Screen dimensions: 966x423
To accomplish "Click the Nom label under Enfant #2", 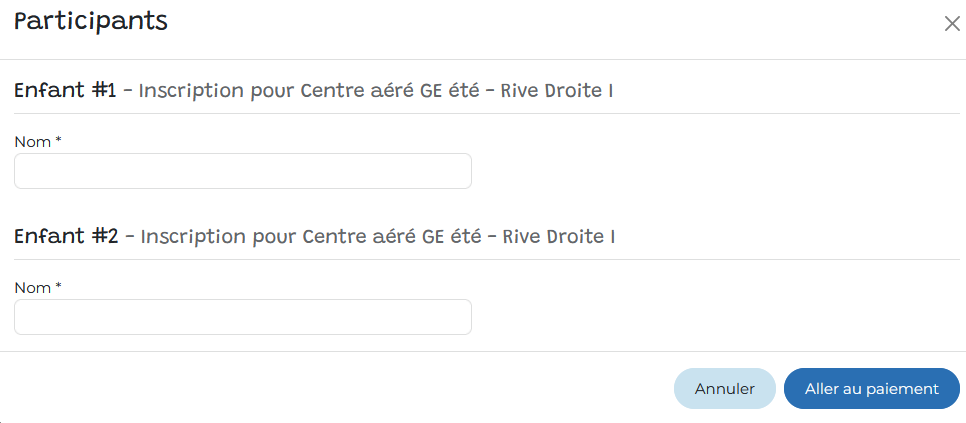I will [x=33, y=288].
